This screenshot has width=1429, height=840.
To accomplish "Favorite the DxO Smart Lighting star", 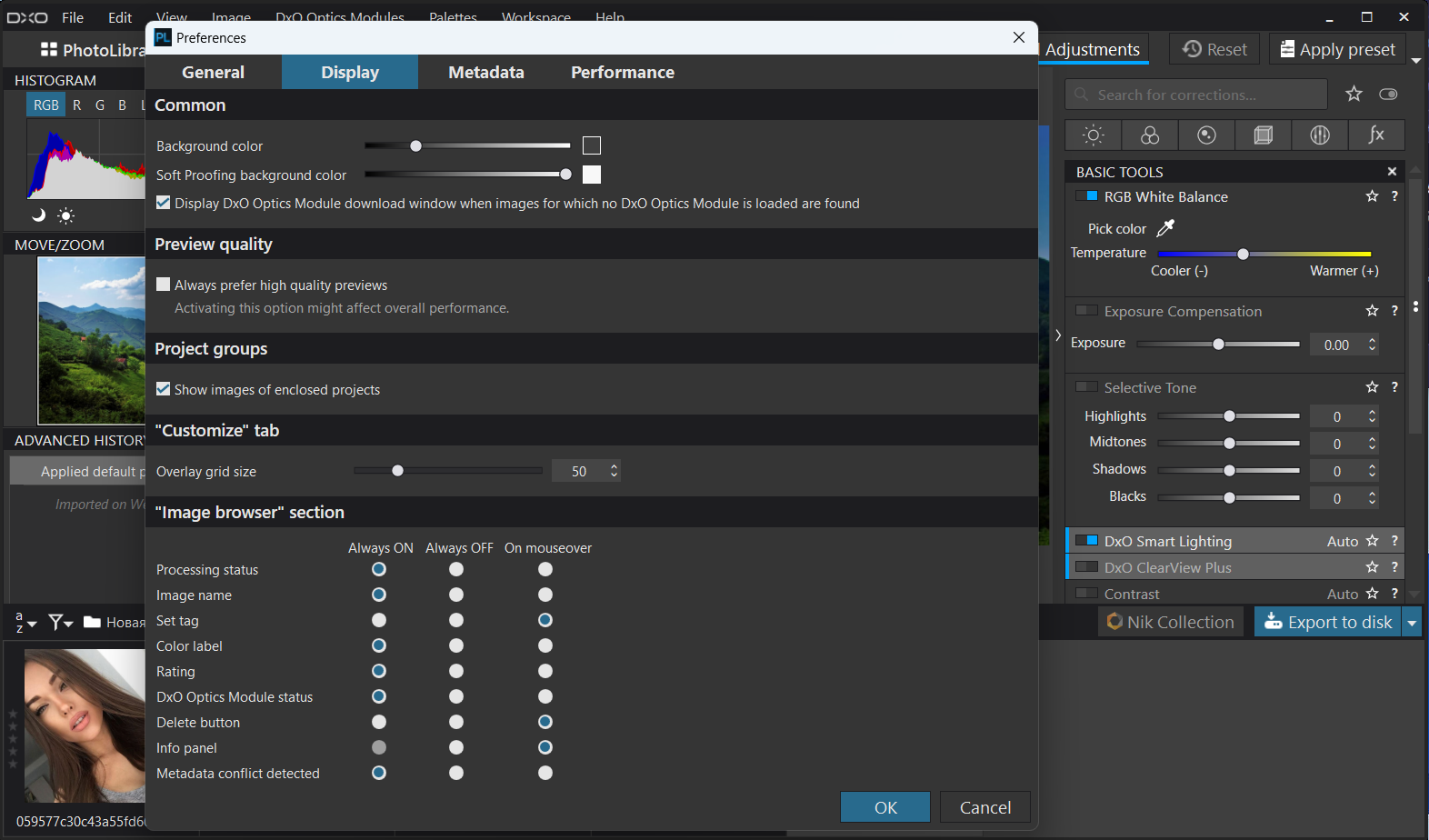I will click(1372, 541).
